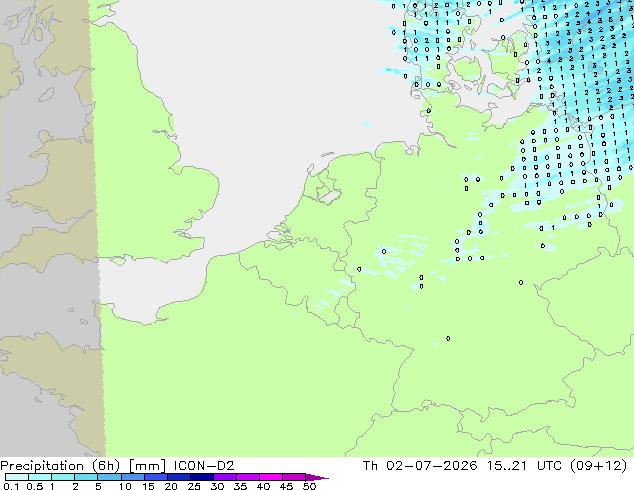Image resolution: width=634 pixels, height=490 pixels.
Task: Click the "Precipitation (6h)" title text
Action: tap(60, 466)
